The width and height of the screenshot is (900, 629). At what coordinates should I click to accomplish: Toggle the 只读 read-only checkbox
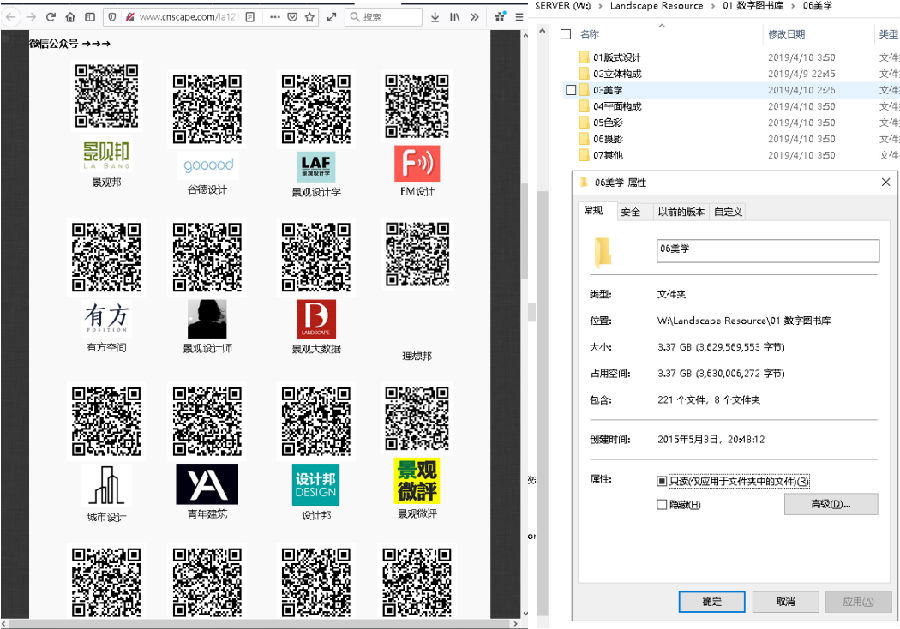coord(661,481)
